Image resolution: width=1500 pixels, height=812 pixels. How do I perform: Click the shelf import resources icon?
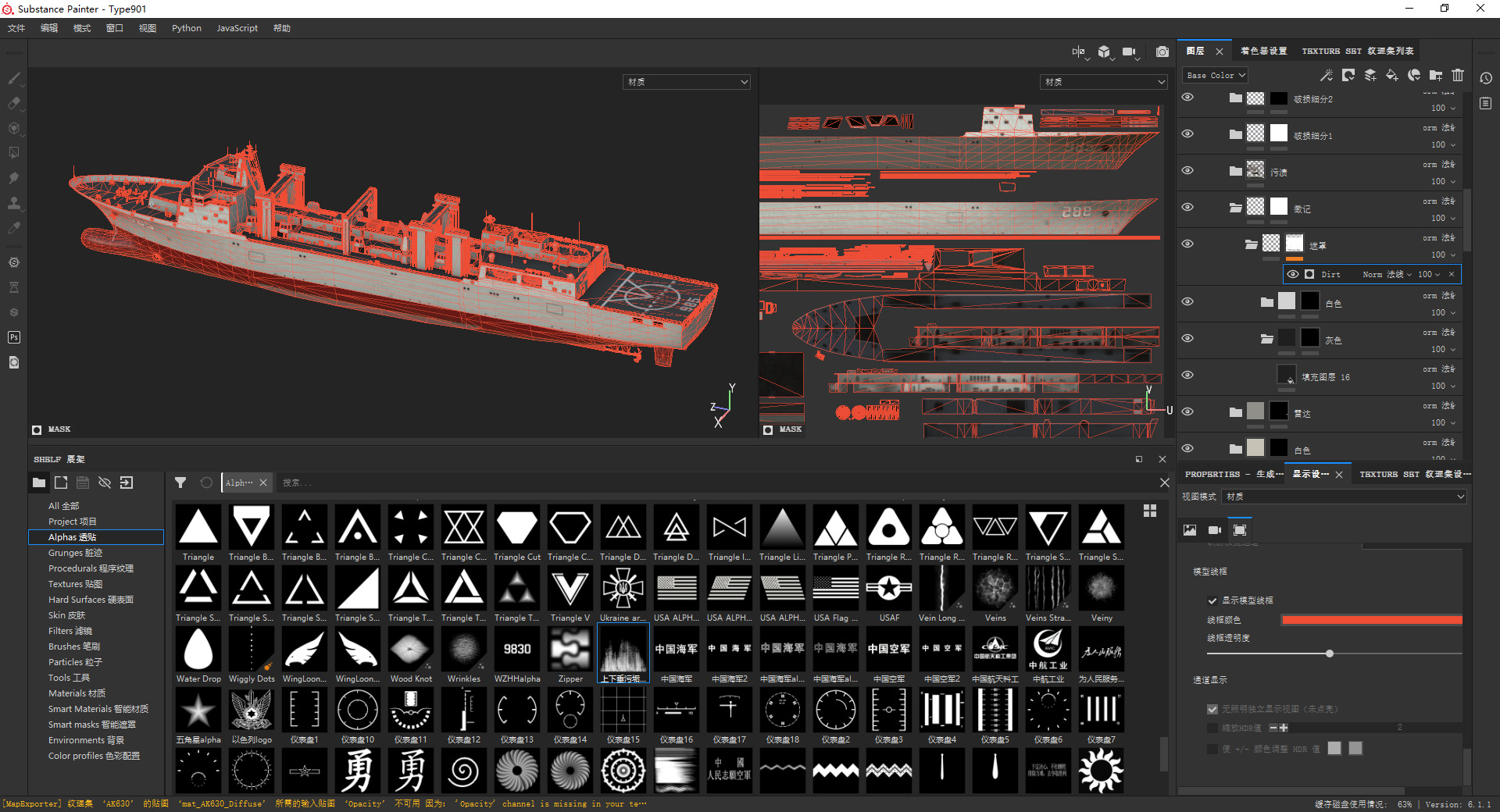[x=127, y=483]
